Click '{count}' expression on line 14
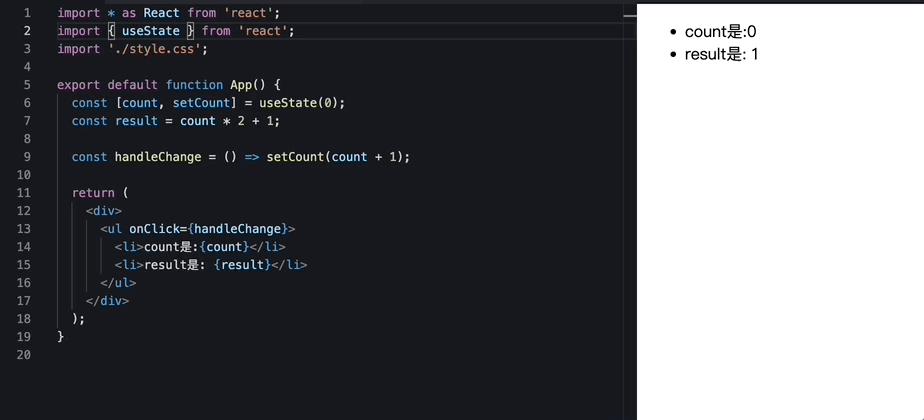 [x=224, y=247]
